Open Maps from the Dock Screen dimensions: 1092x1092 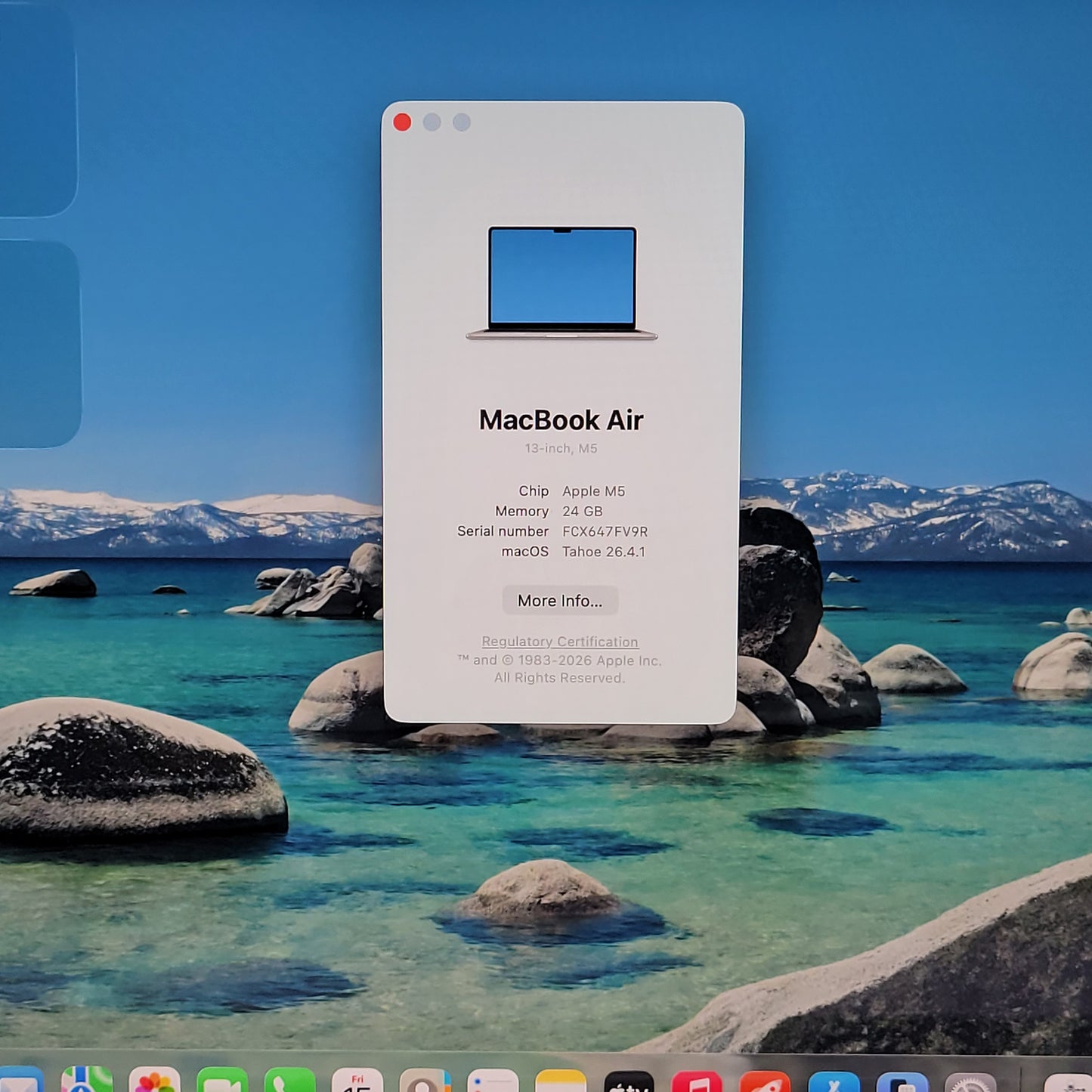pos(87,1079)
